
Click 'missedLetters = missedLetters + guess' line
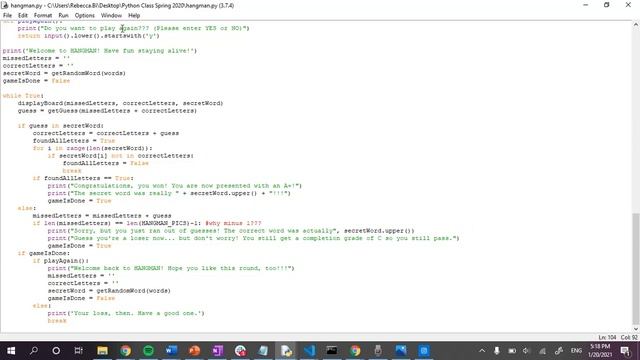pyautogui.click(x=102, y=216)
